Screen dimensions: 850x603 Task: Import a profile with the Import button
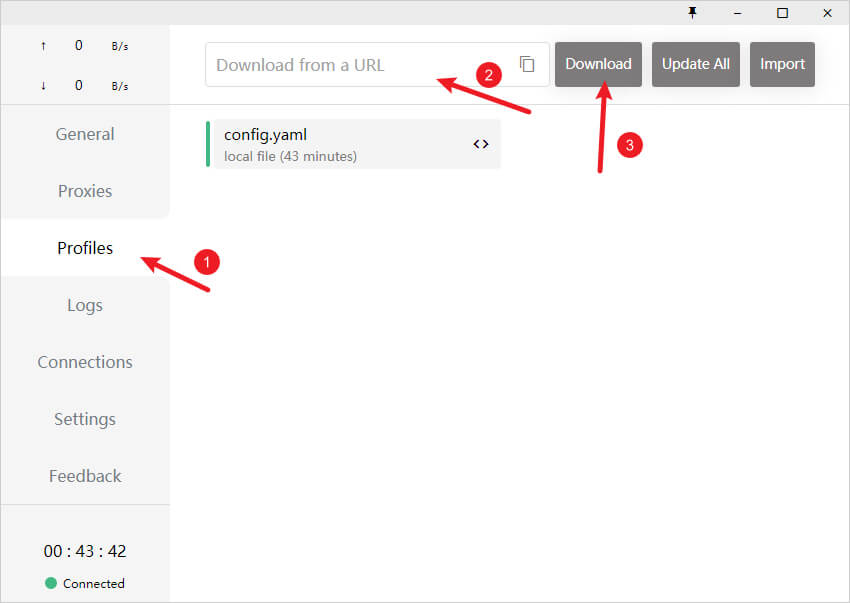(782, 63)
